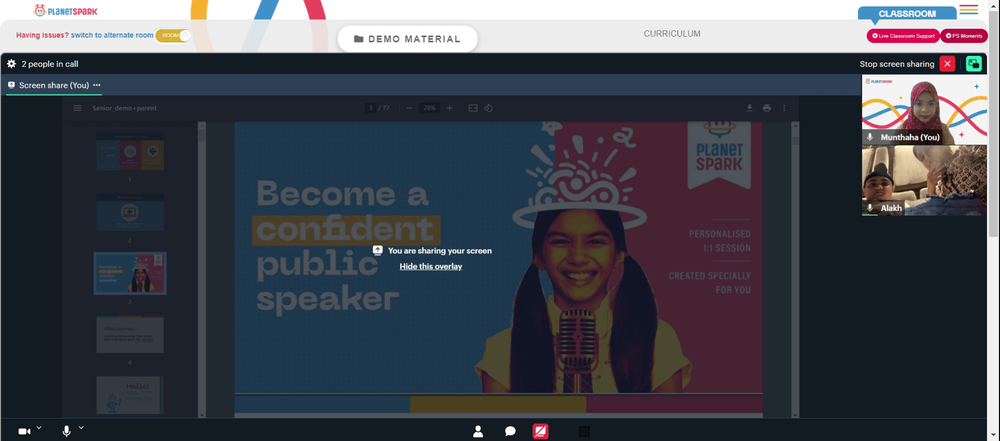Open Screen share tab more options
Viewport: 1000px width, 441px height.
97,86
